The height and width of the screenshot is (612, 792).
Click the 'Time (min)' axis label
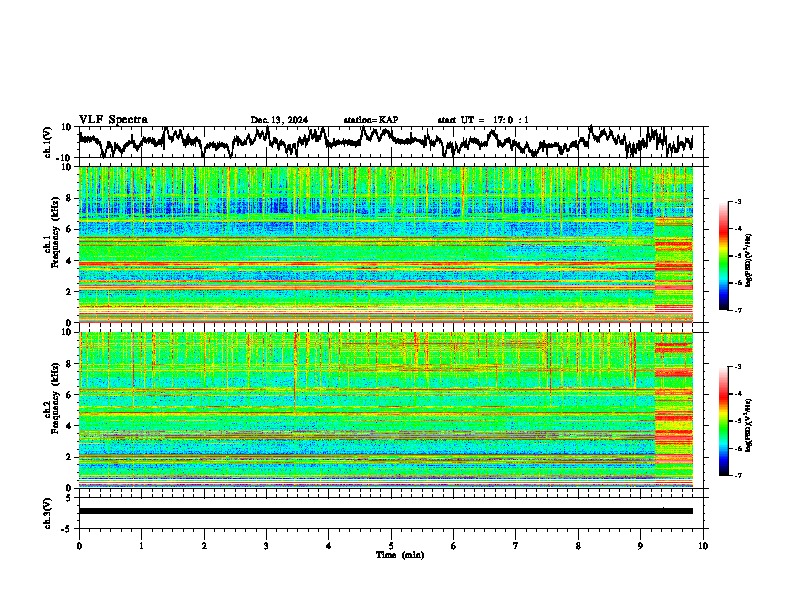pyautogui.click(x=400, y=555)
